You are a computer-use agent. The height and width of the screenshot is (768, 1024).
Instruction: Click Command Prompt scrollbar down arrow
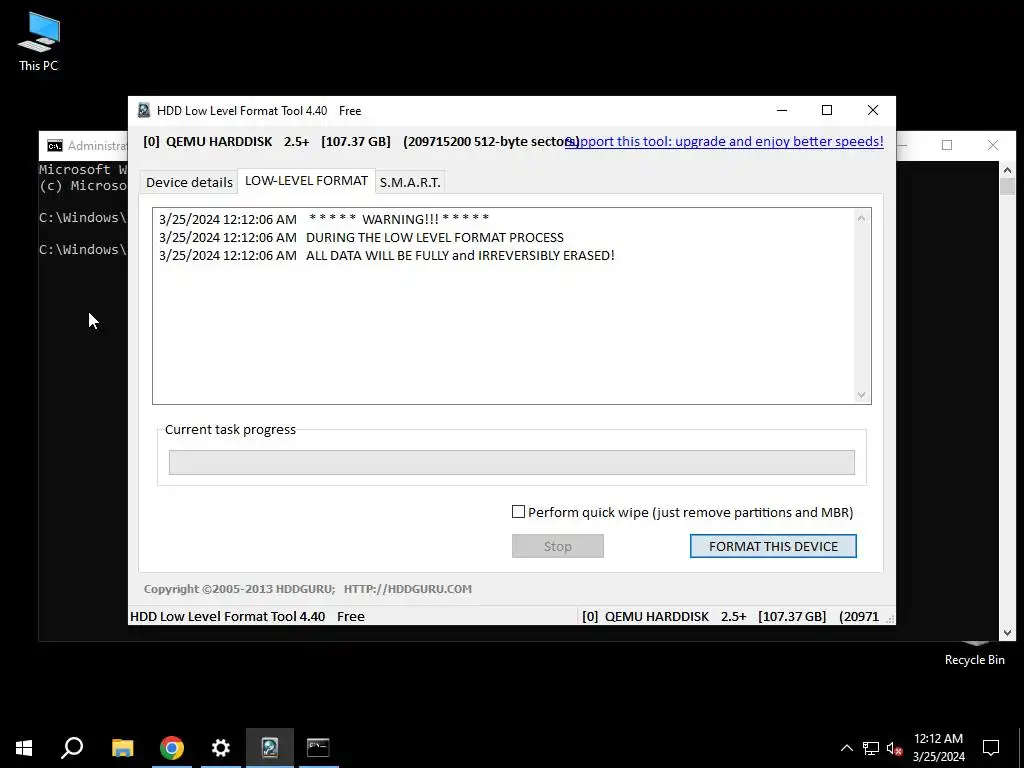(1007, 632)
